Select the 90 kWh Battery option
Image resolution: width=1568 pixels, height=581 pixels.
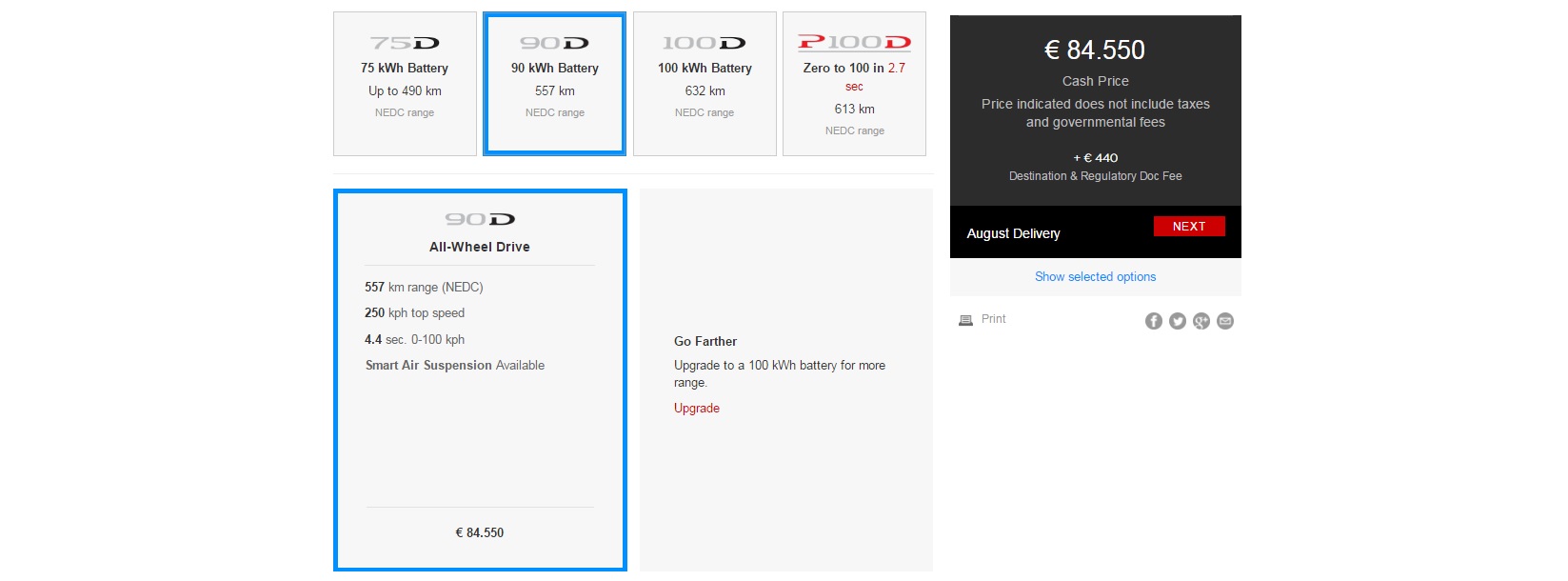[x=555, y=84]
